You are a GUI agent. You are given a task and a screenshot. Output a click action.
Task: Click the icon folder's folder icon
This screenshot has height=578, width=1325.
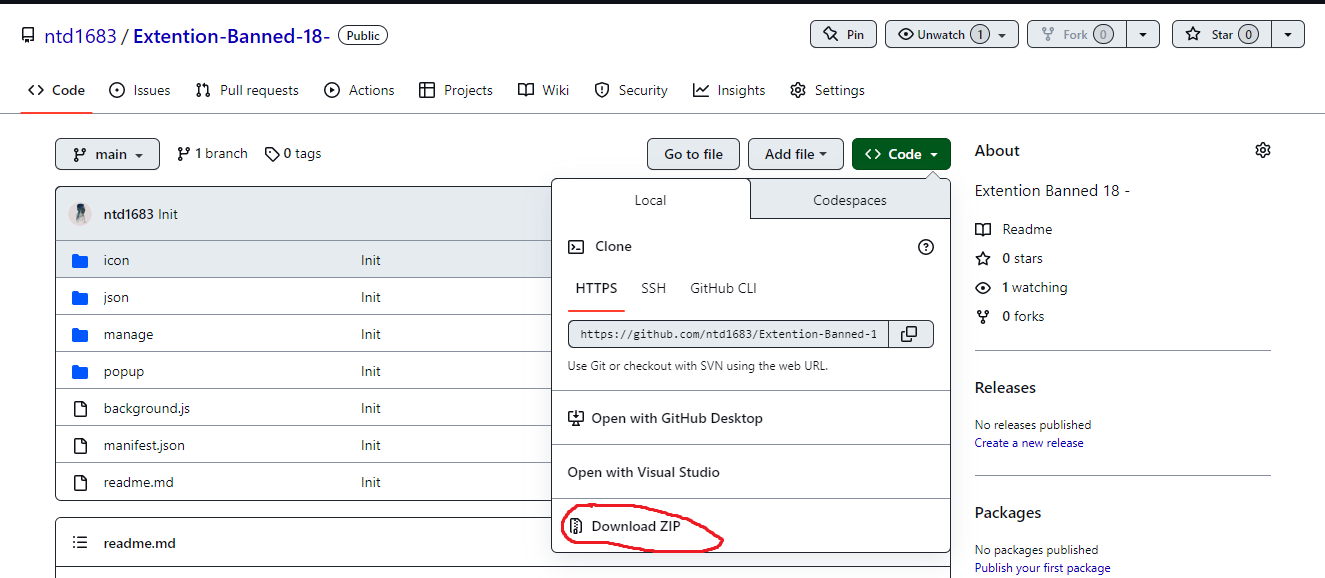click(80, 260)
